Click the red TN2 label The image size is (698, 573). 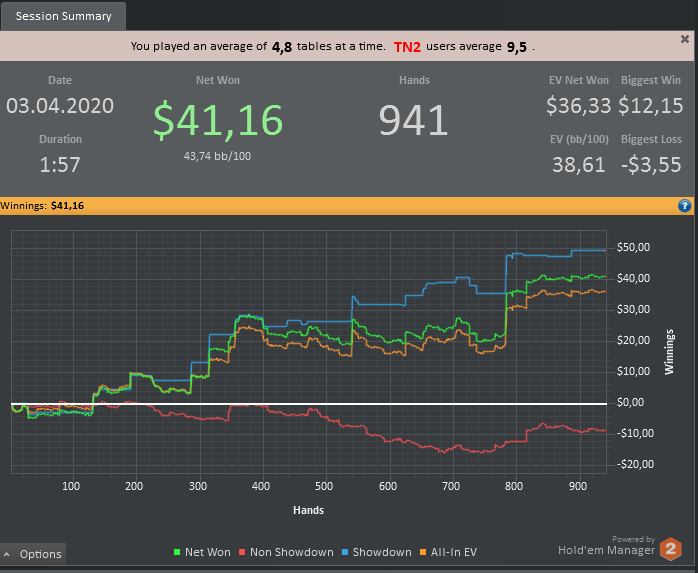point(407,47)
